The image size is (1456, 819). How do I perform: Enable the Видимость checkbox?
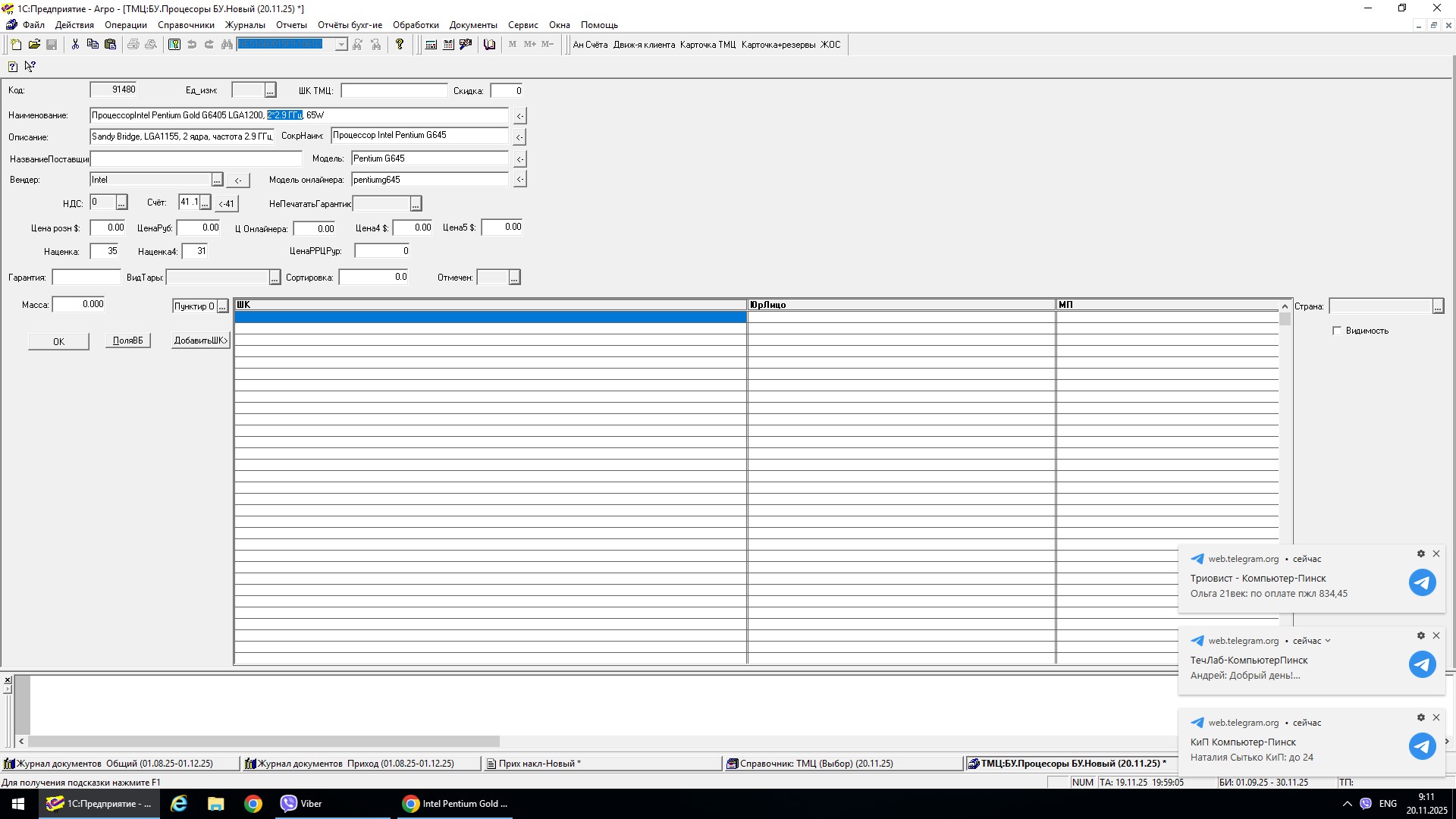click(1337, 331)
